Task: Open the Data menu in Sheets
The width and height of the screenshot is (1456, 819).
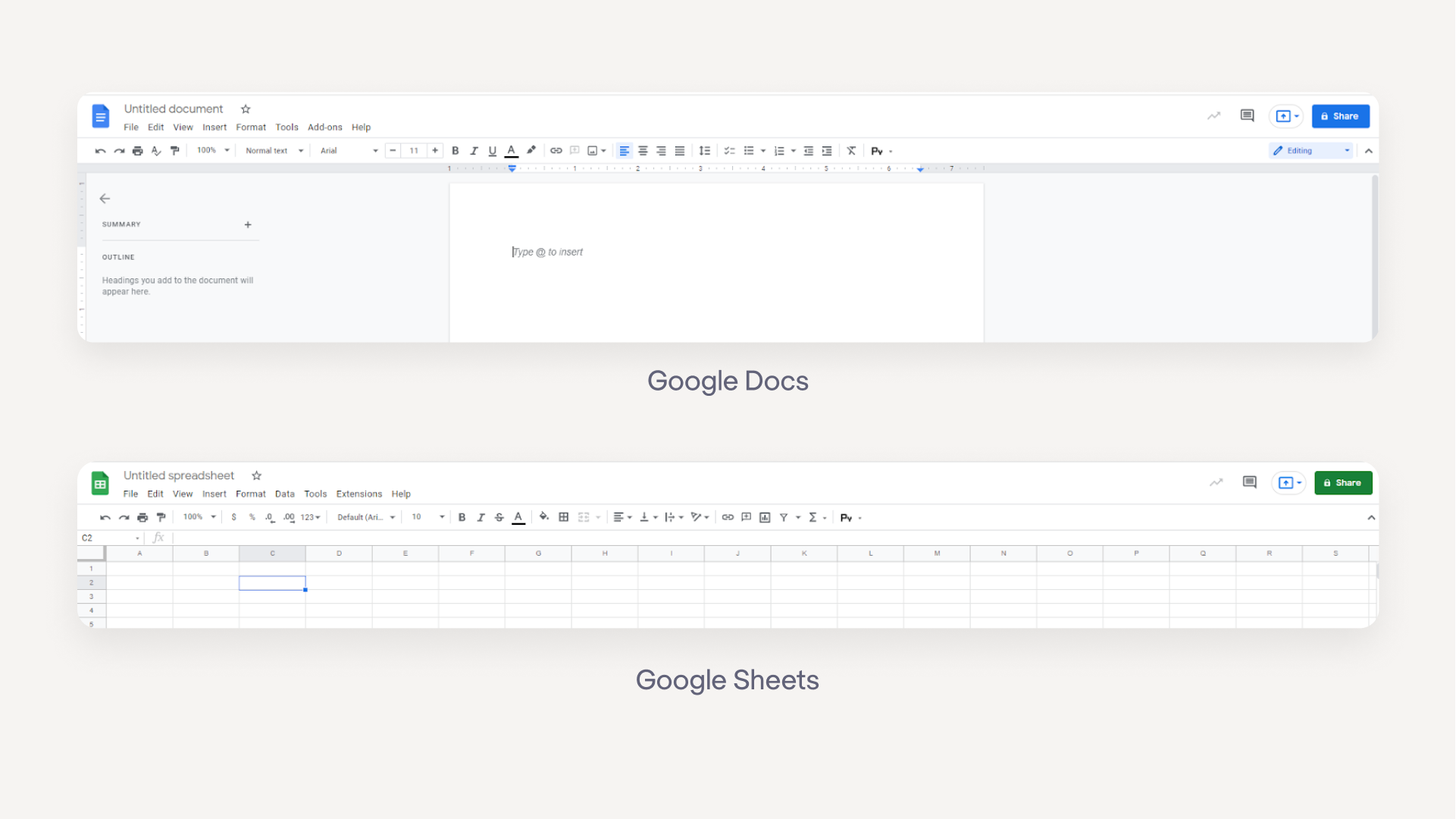Action: click(284, 494)
